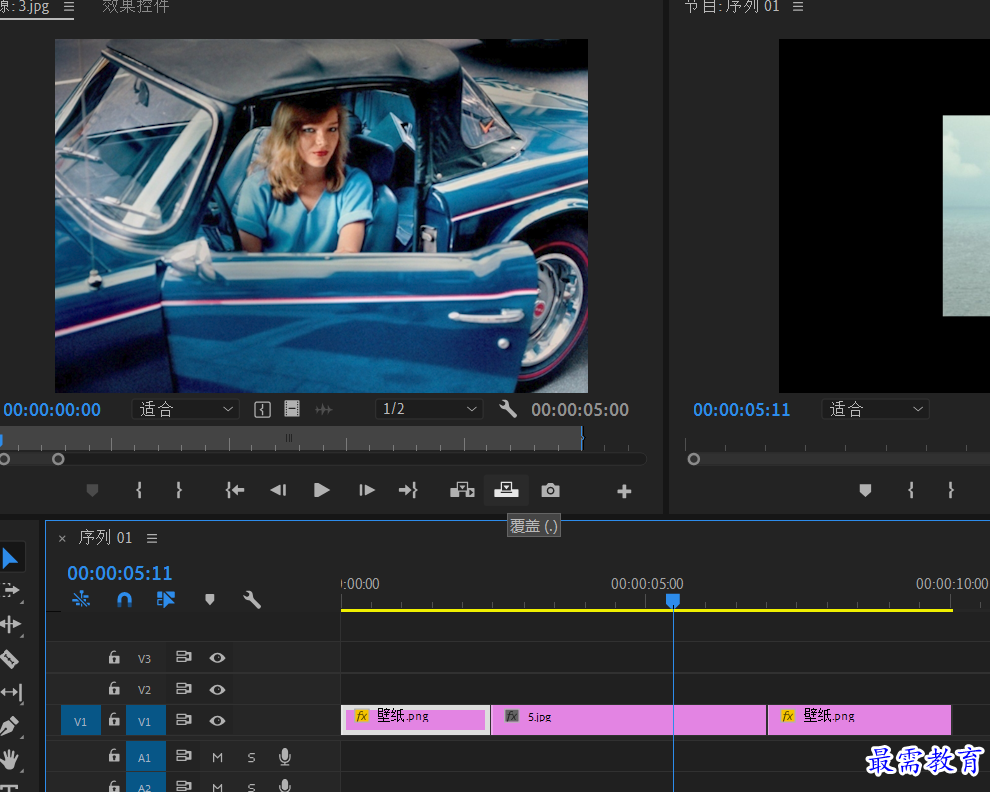Toggle lock on track V1

(x=114, y=719)
